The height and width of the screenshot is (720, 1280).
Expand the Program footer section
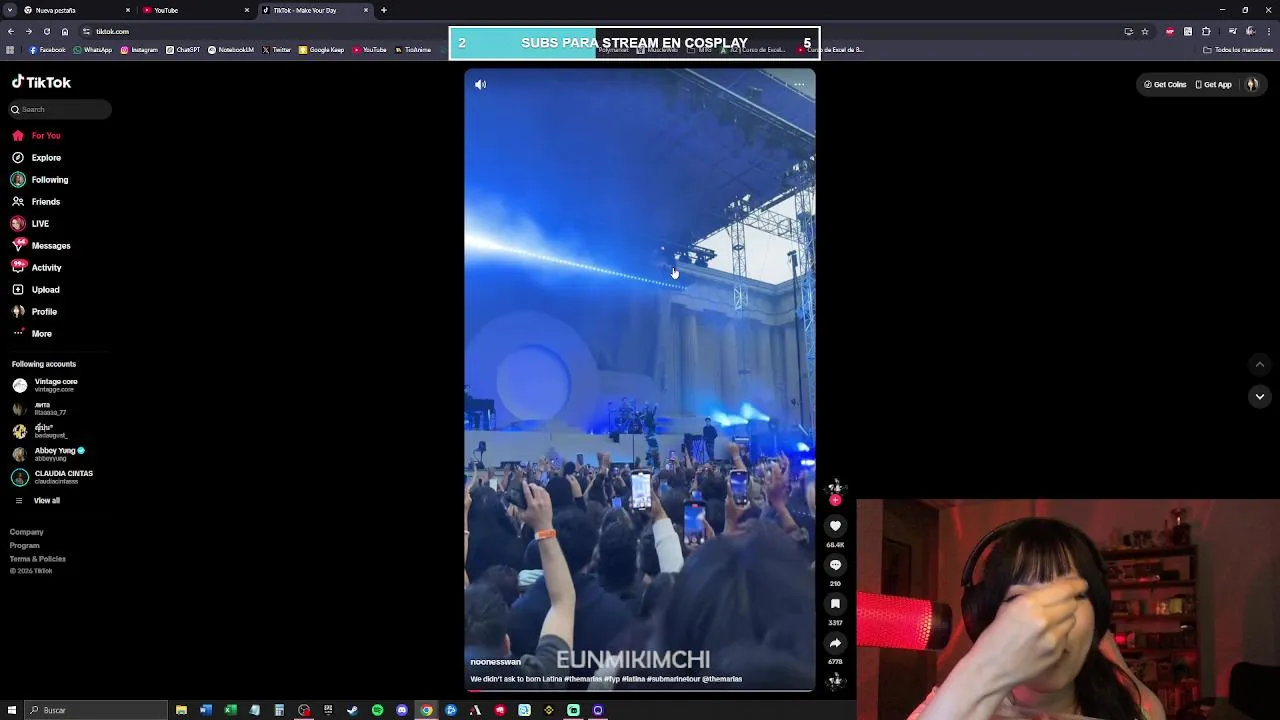click(x=25, y=545)
